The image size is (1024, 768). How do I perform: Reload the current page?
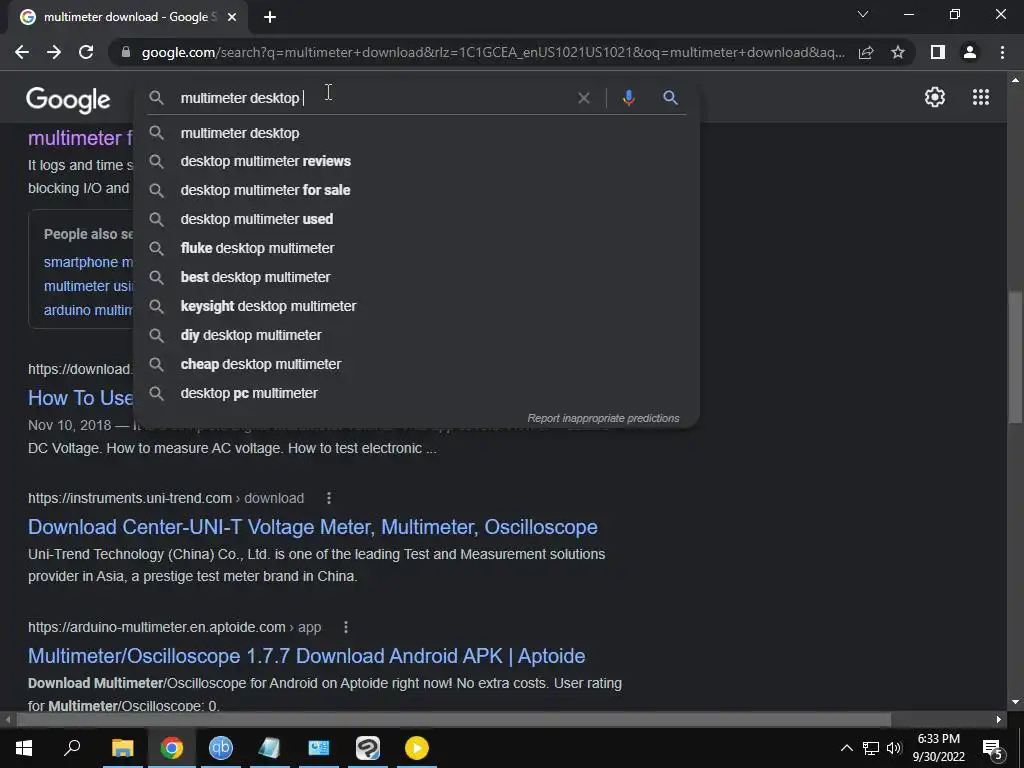click(x=86, y=52)
